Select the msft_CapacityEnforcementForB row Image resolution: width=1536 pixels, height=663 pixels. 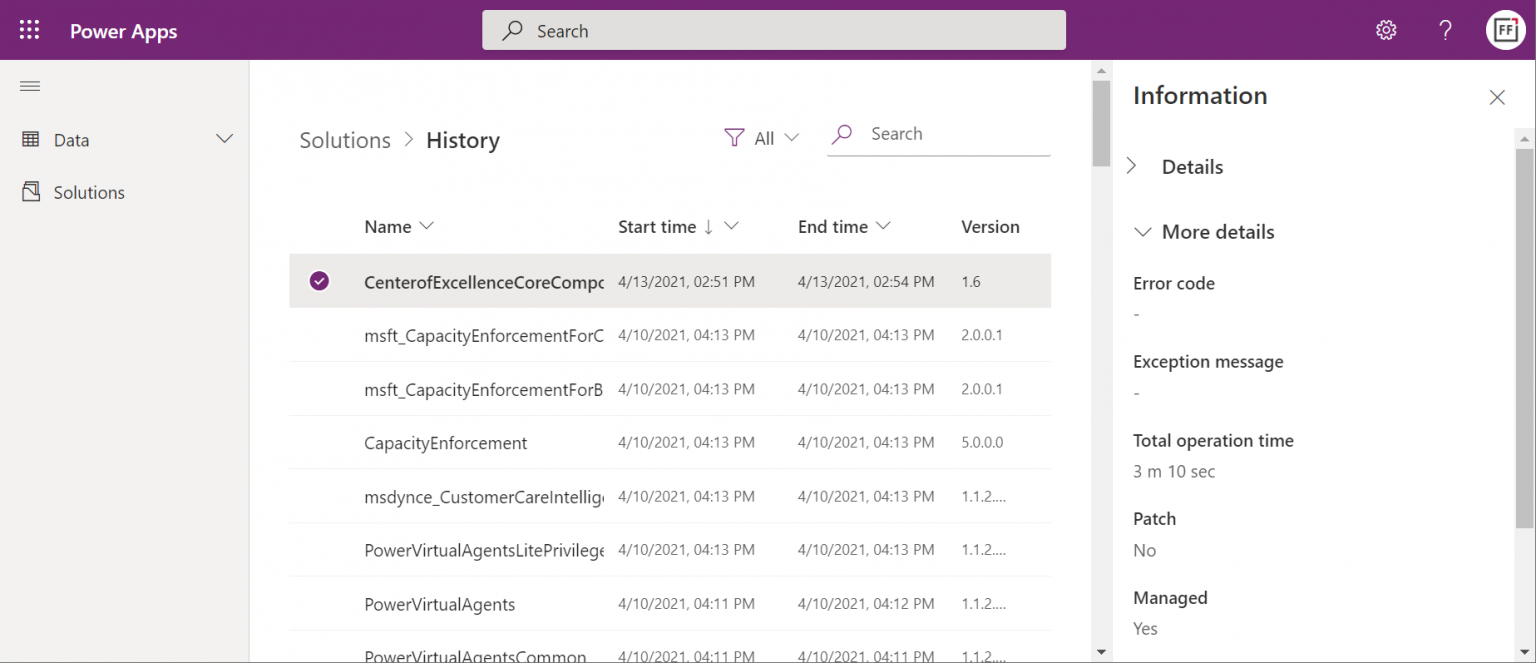click(x=670, y=389)
